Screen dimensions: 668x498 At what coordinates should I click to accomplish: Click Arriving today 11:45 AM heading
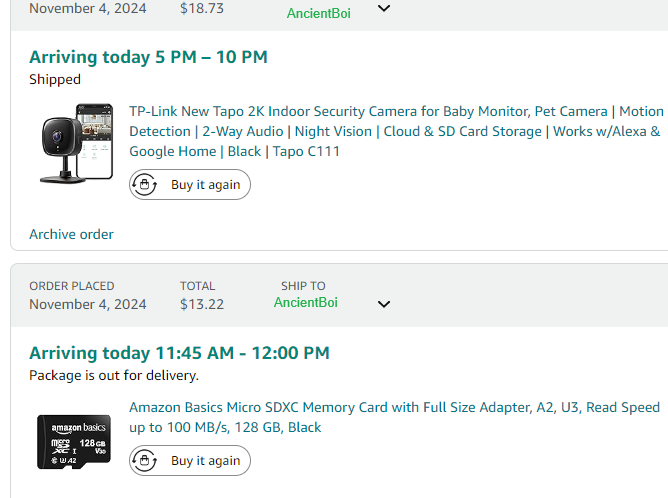[179, 353]
